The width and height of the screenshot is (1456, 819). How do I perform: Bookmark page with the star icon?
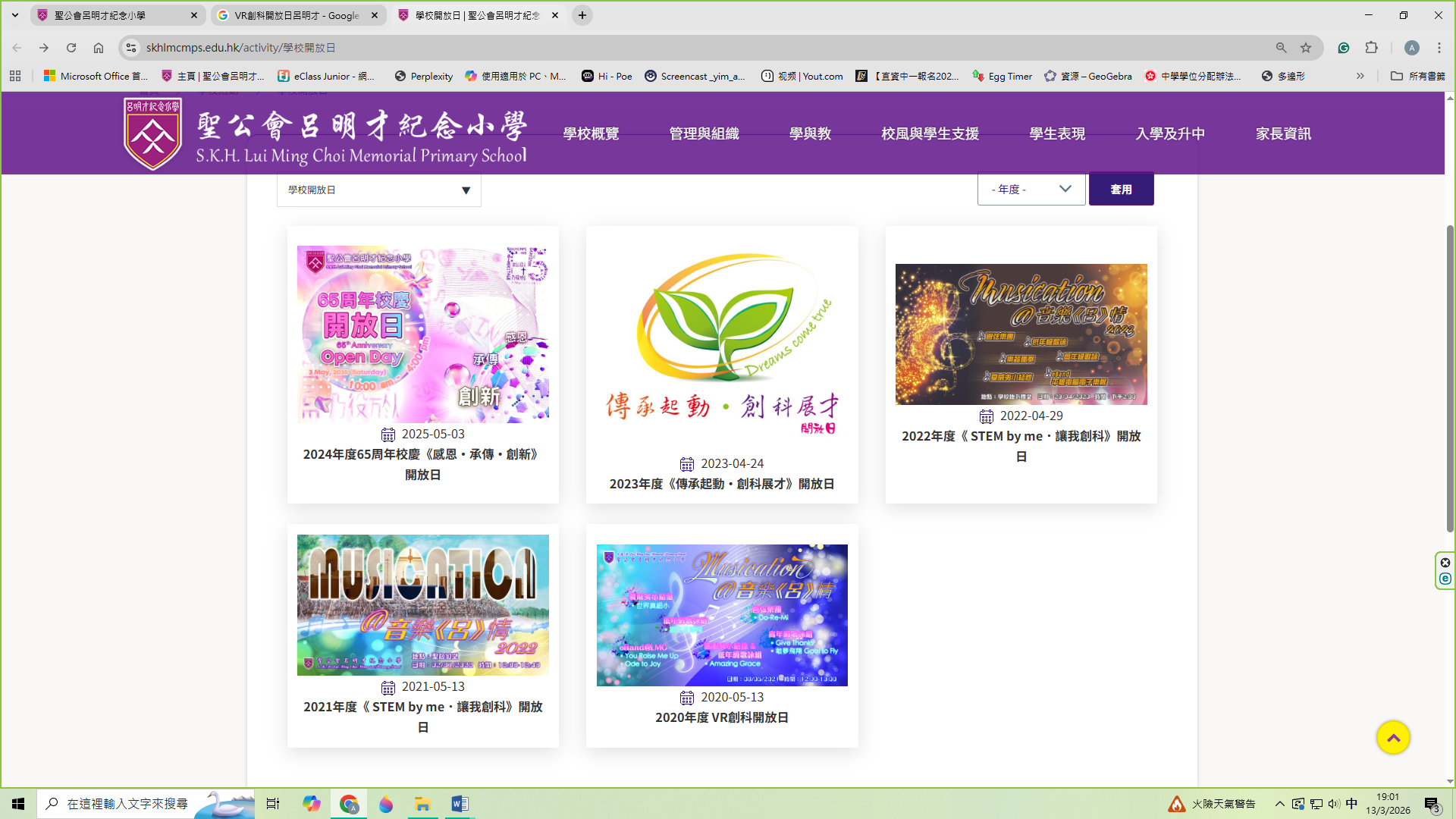click(x=1306, y=48)
